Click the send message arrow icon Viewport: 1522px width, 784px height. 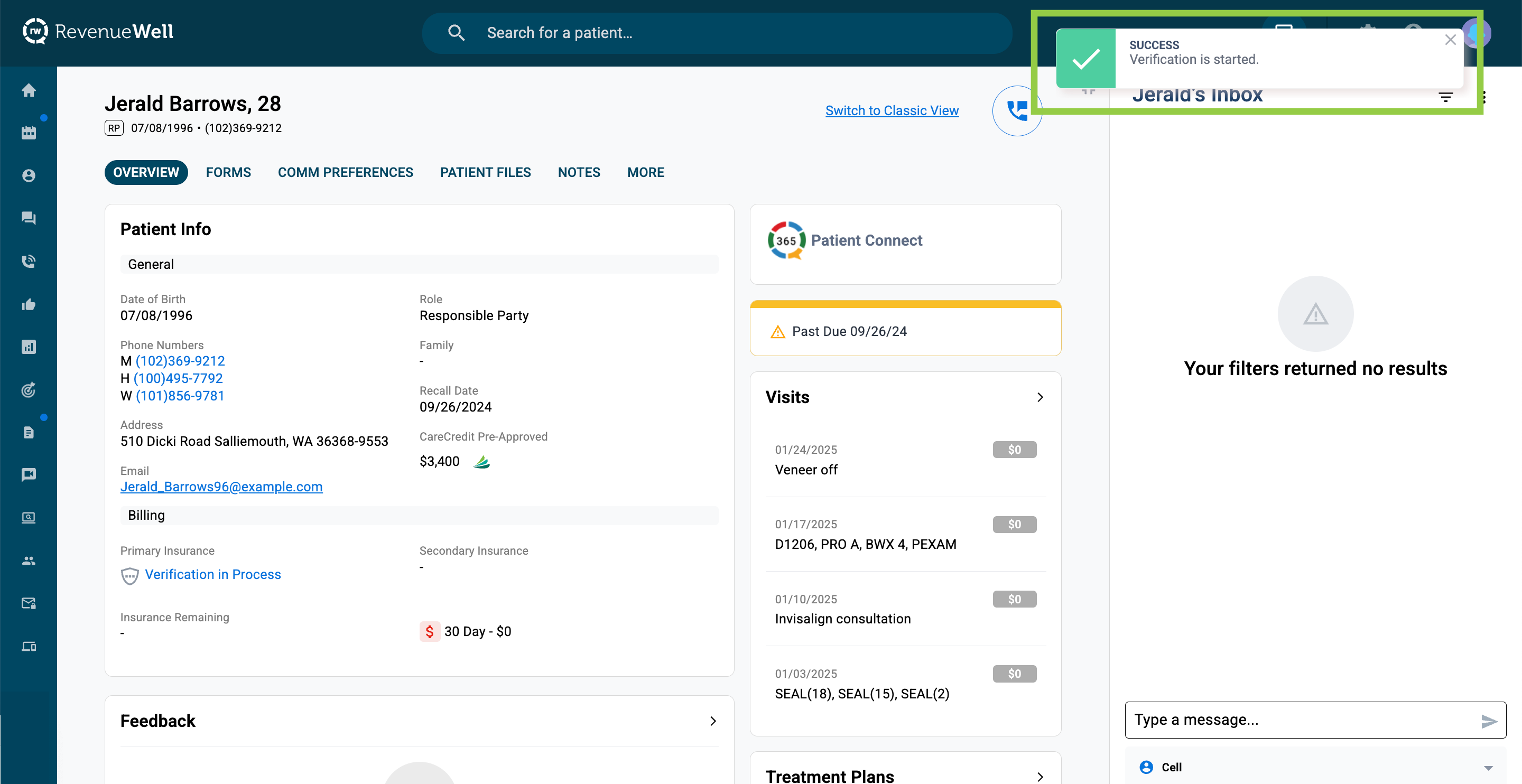(x=1489, y=721)
